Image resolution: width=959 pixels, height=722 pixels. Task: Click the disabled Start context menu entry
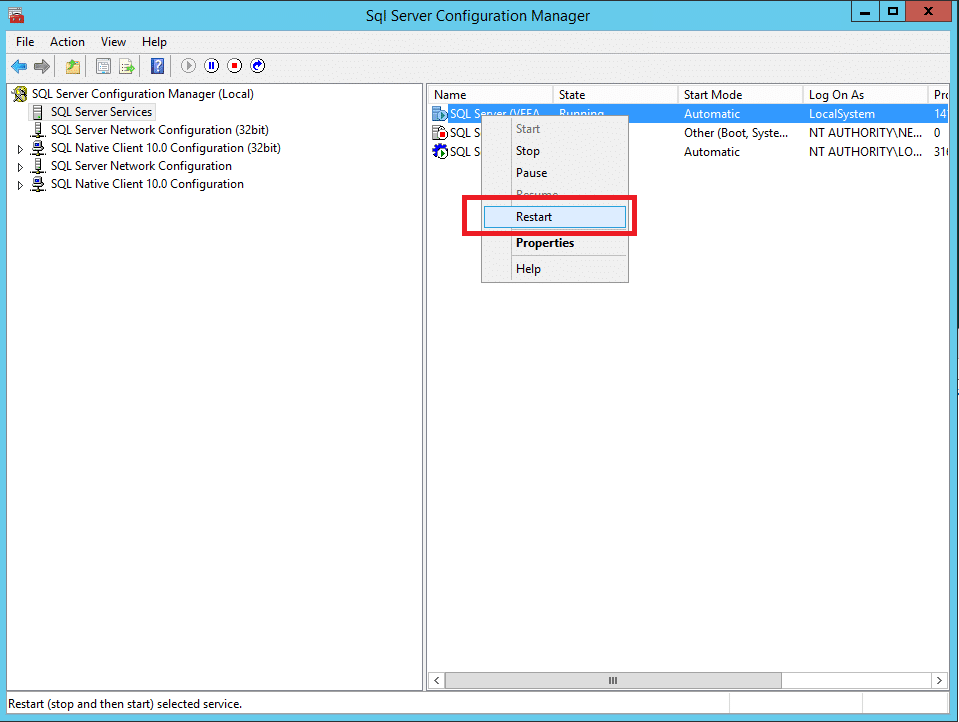(555, 129)
